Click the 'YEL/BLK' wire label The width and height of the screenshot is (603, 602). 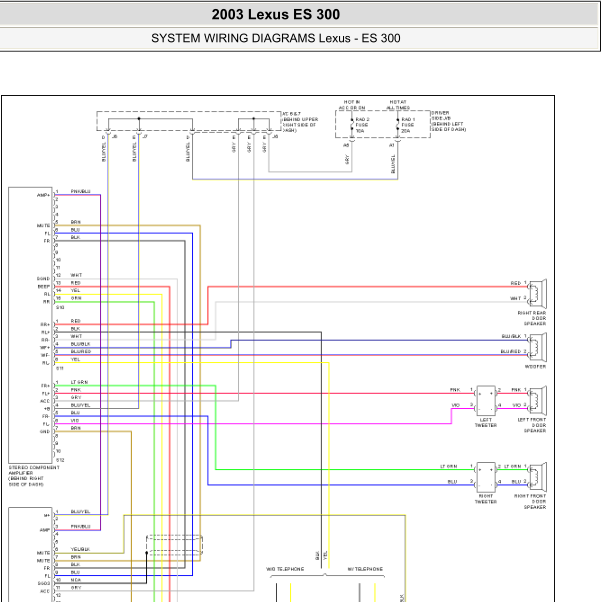[x=80, y=549]
